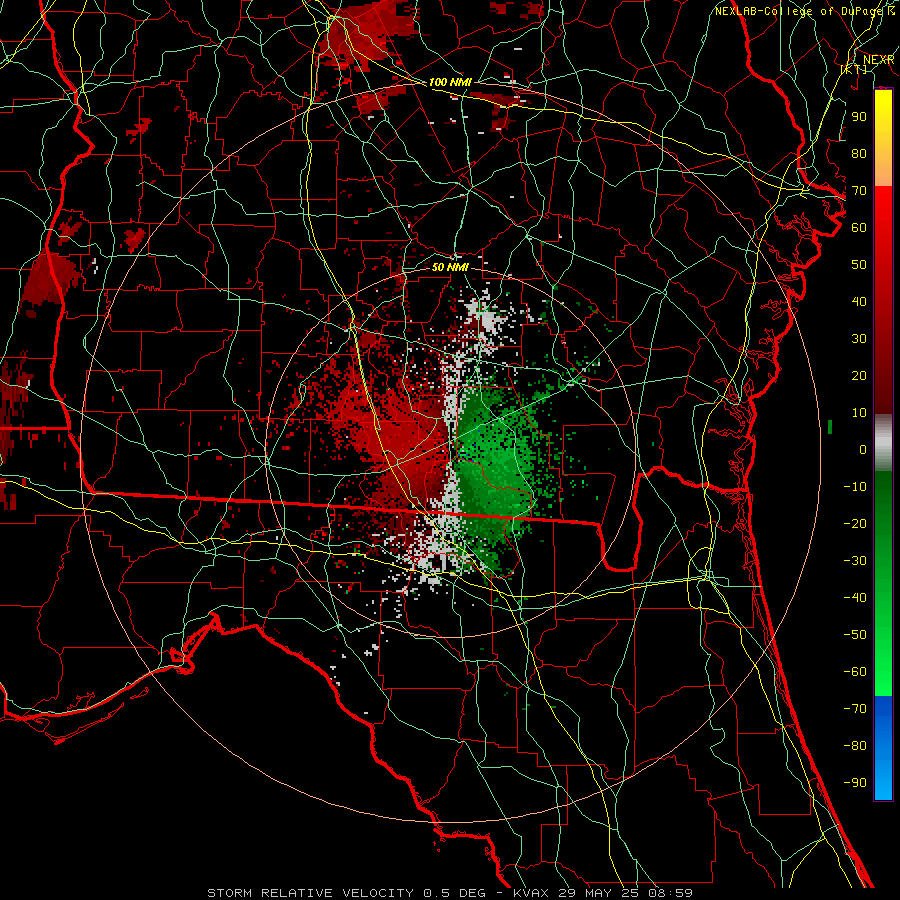Click the 0 value on velocity scale

(x=863, y=449)
